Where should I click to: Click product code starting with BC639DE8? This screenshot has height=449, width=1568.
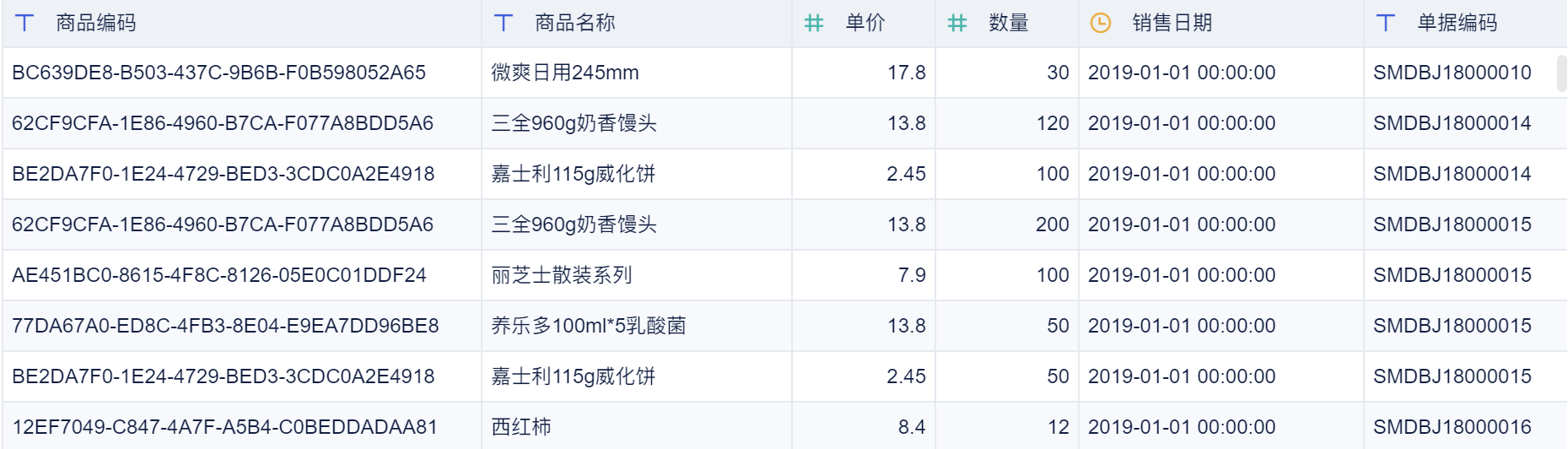pos(218,73)
